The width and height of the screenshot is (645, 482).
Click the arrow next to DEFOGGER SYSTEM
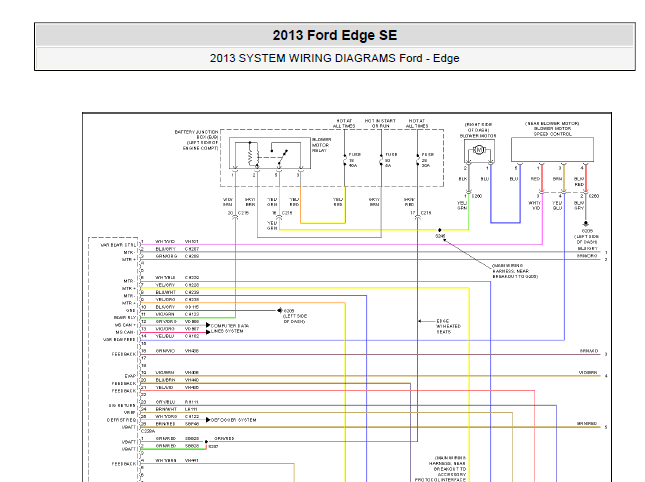pyautogui.click(x=208, y=420)
